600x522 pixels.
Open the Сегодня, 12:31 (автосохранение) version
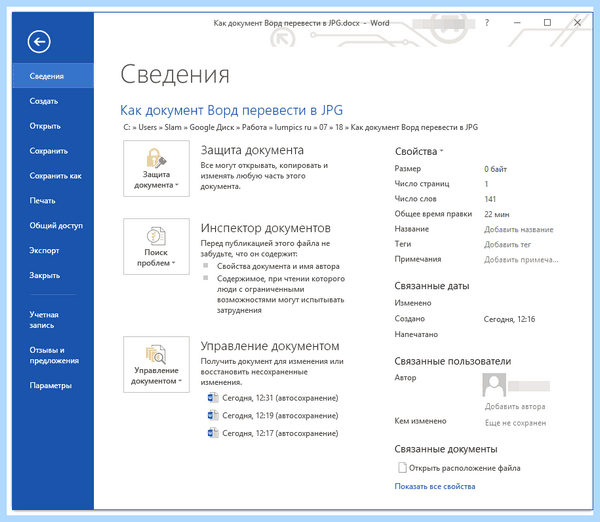[x=280, y=398]
